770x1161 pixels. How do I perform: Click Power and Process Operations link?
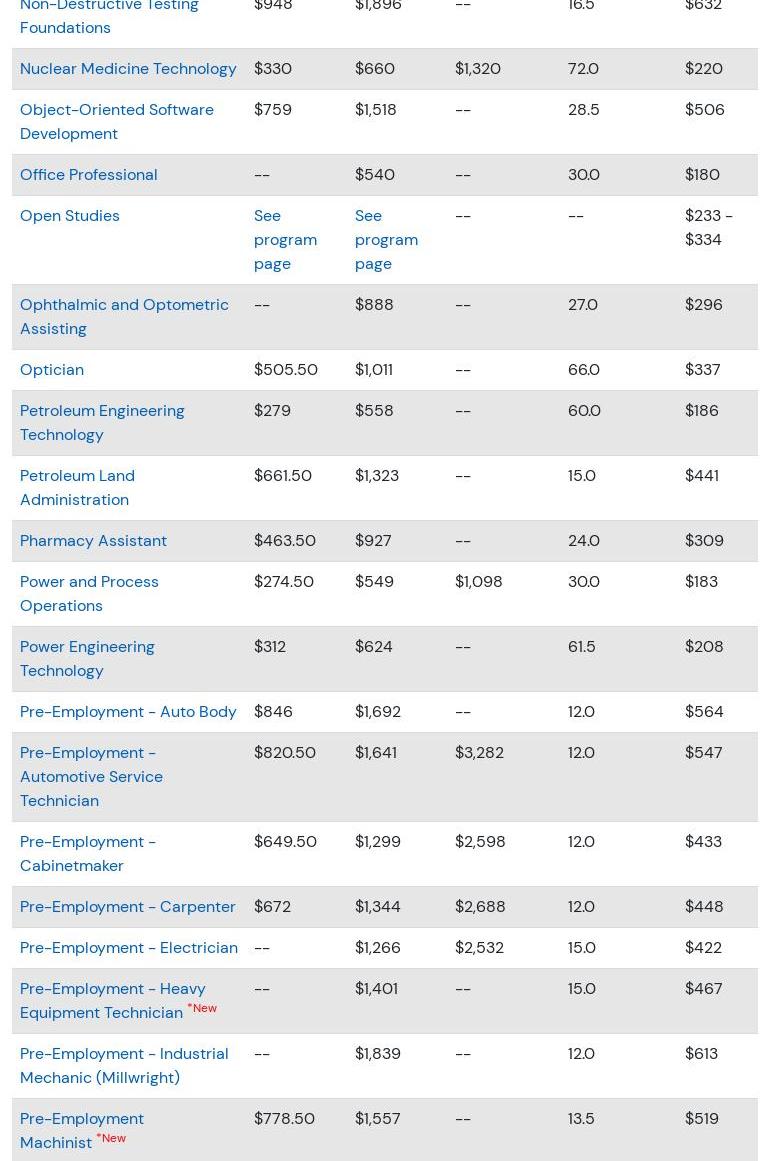point(89,593)
